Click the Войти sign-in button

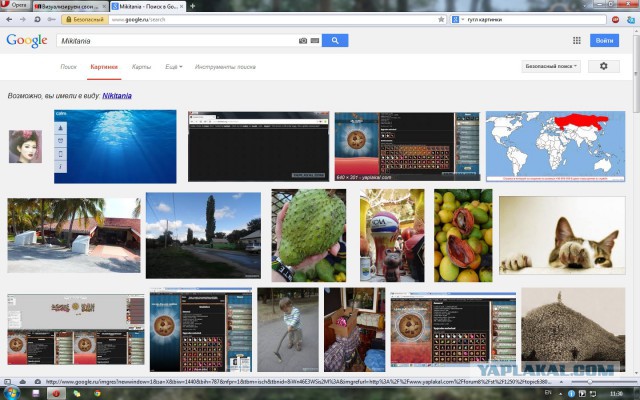pyautogui.click(x=604, y=40)
